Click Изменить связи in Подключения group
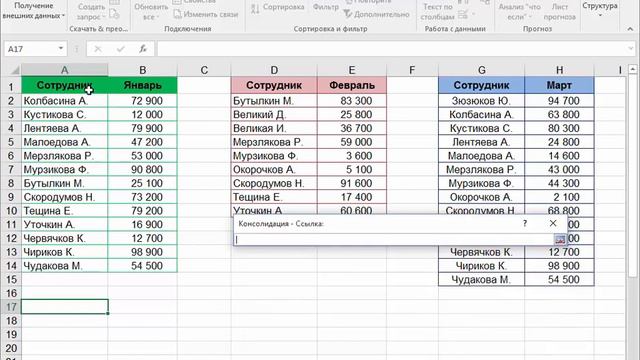This screenshot has width=640, height=360. 206,14
